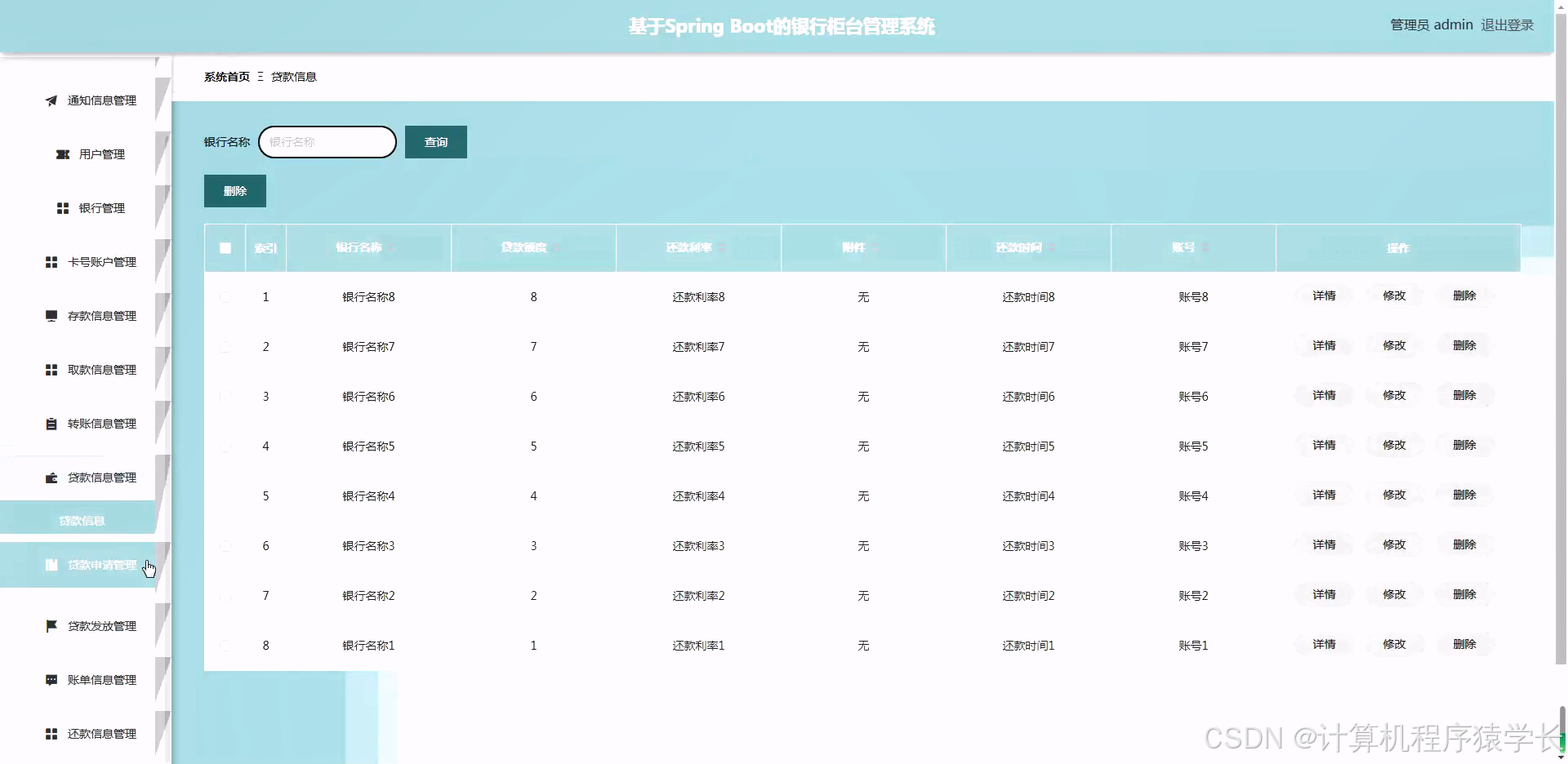
Task: Open 详情 for row 银行名称1
Action: pyautogui.click(x=1324, y=644)
